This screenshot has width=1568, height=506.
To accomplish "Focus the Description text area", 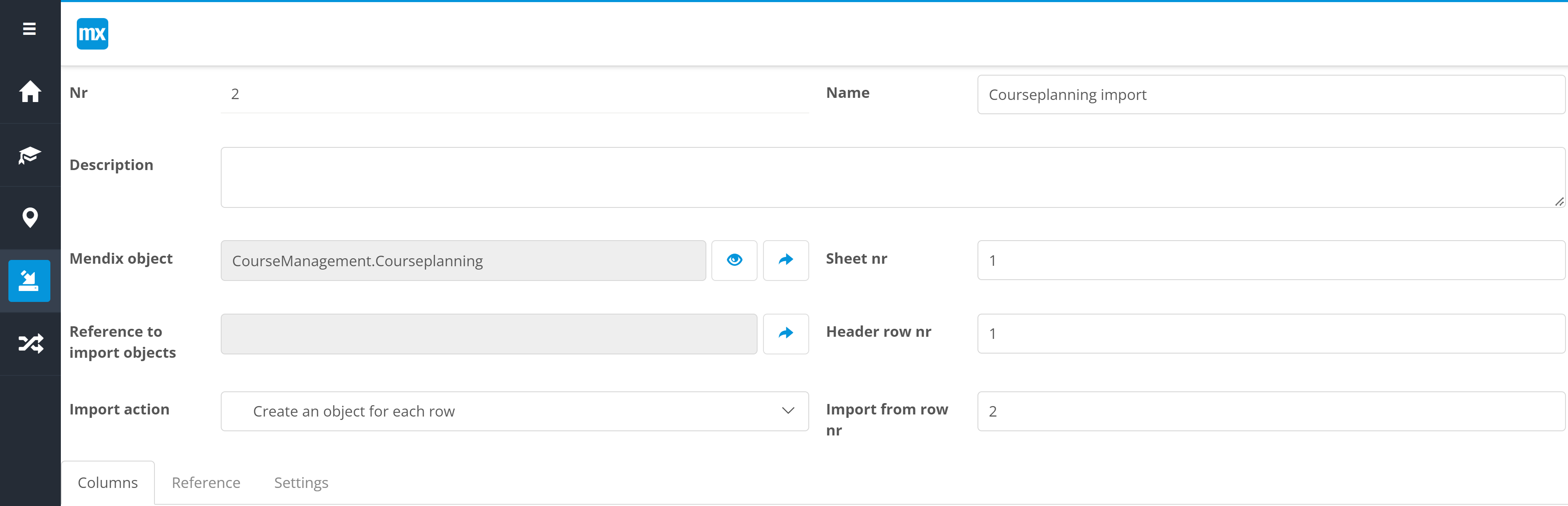I will (x=892, y=177).
